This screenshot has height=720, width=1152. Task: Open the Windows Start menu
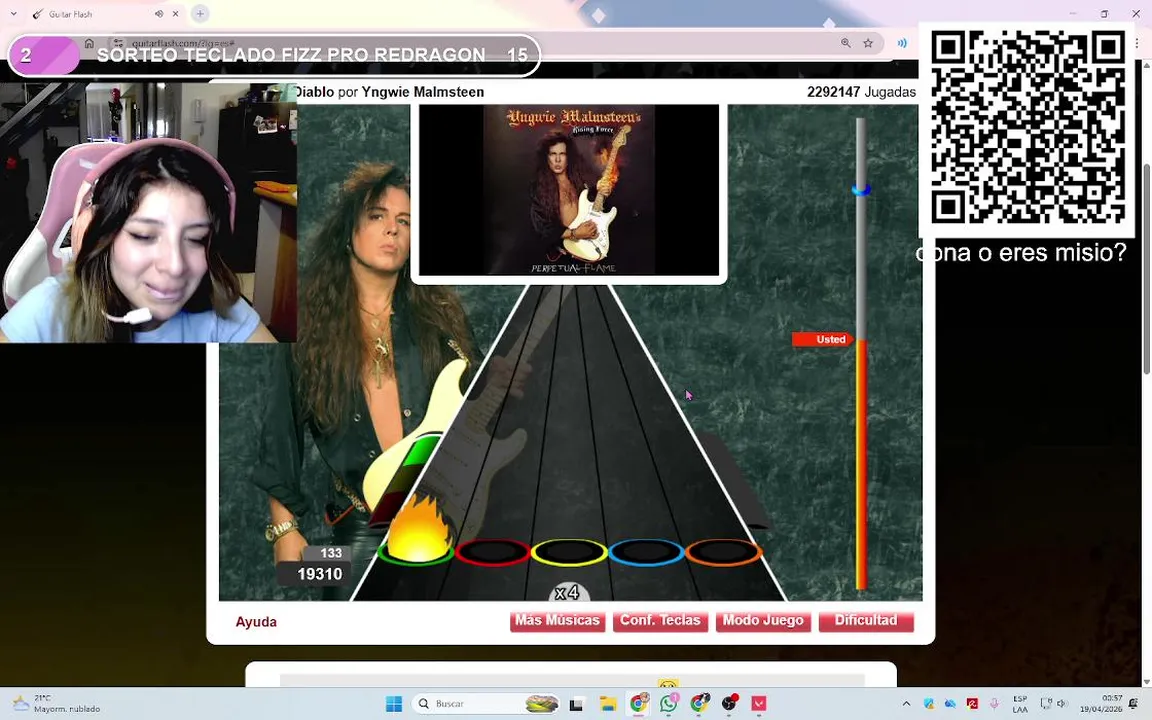[394, 704]
